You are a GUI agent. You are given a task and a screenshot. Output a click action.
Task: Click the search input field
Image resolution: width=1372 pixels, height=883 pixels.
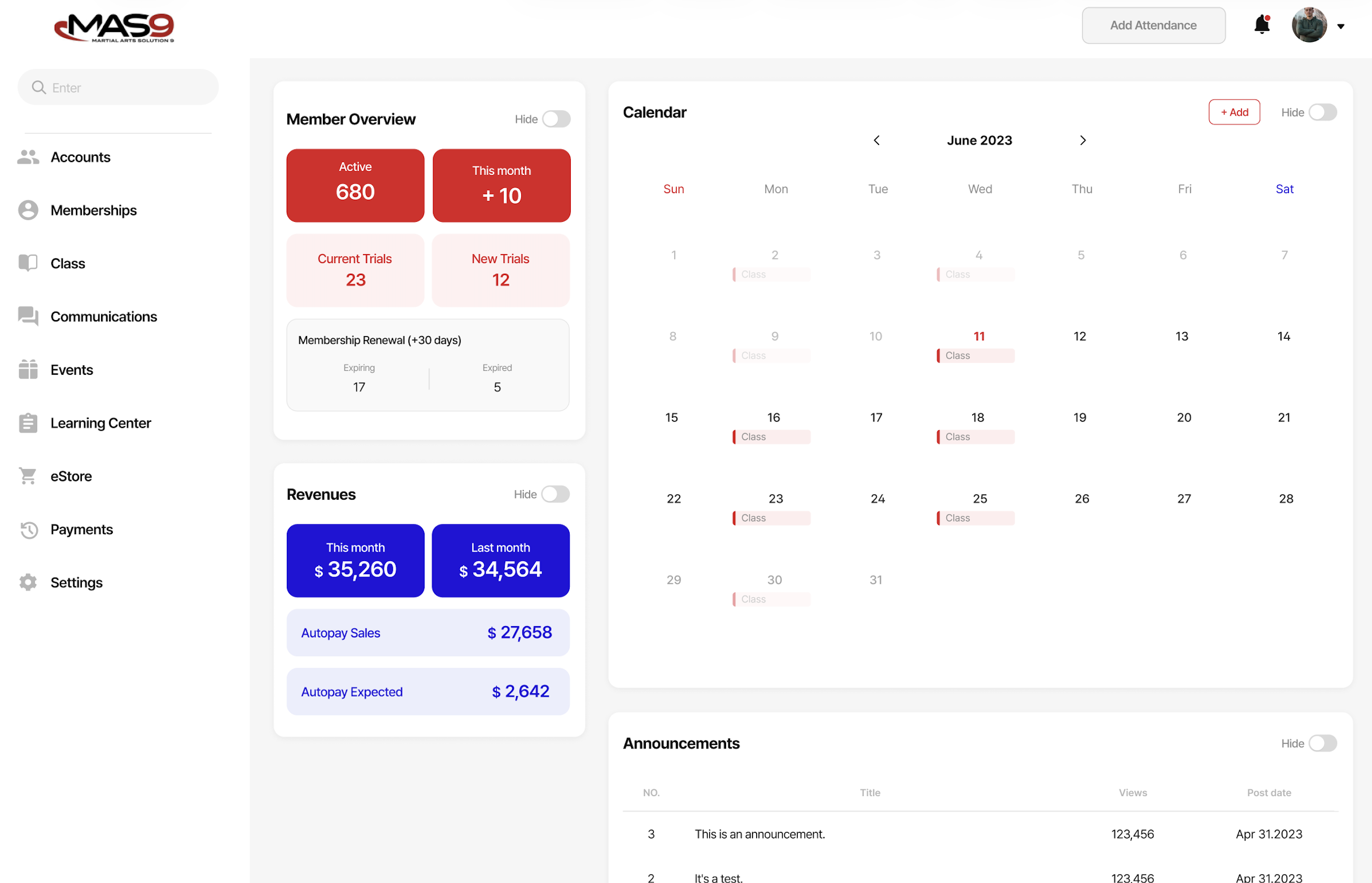(117, 86)
